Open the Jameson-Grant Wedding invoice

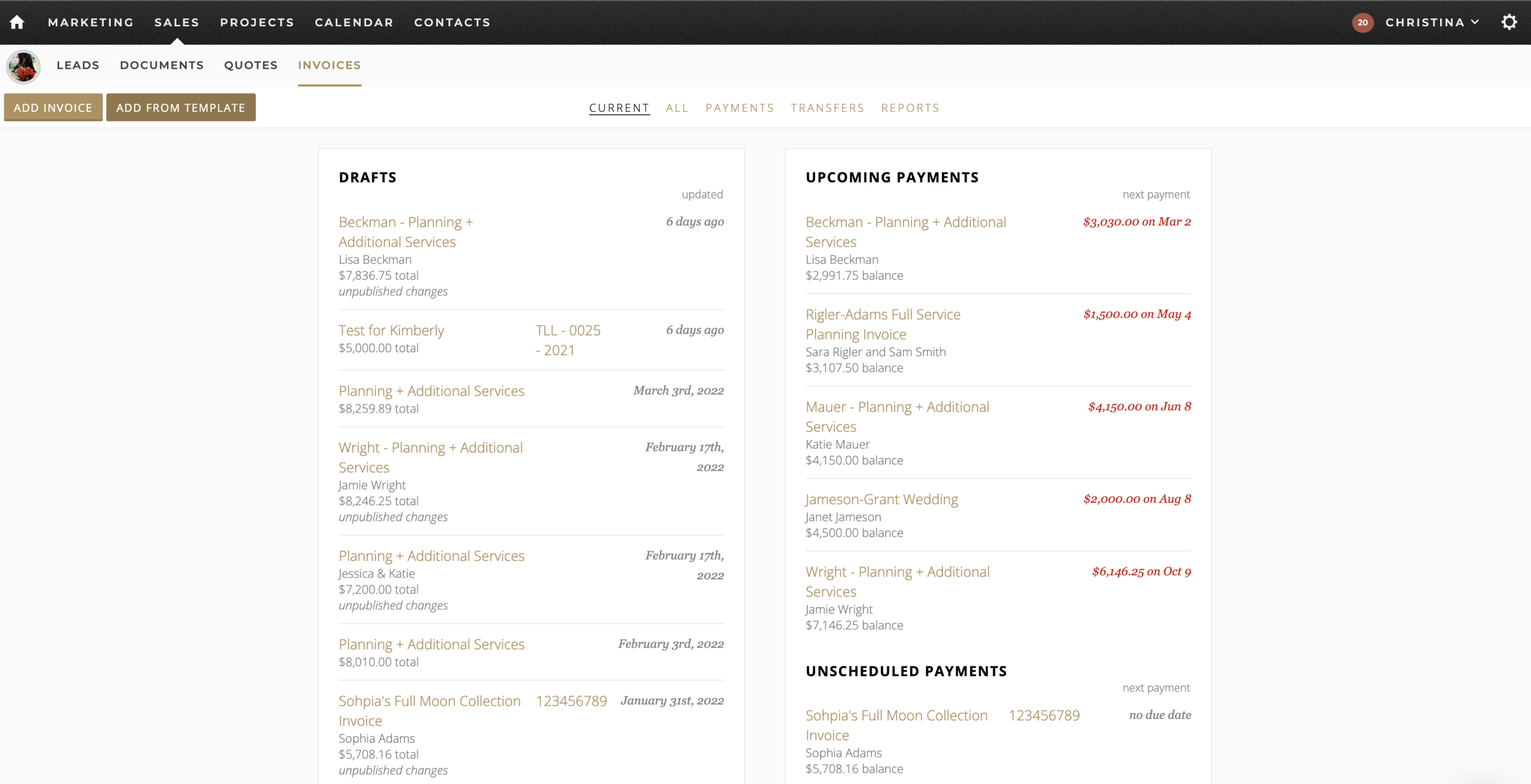click(882, 499)
